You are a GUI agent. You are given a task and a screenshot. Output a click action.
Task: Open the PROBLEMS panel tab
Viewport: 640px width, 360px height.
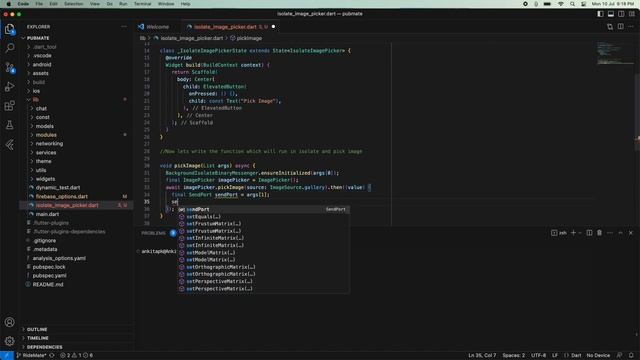153,233
